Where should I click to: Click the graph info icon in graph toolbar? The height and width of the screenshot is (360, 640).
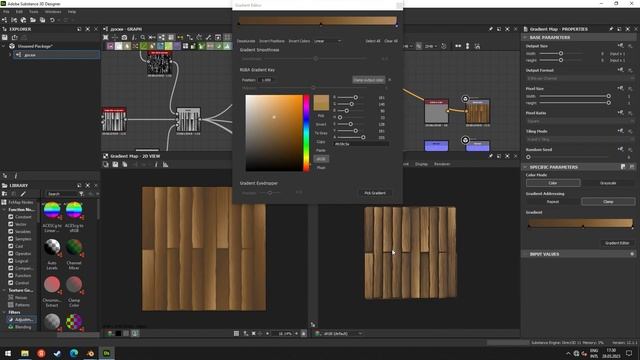(x=133, y=37)
